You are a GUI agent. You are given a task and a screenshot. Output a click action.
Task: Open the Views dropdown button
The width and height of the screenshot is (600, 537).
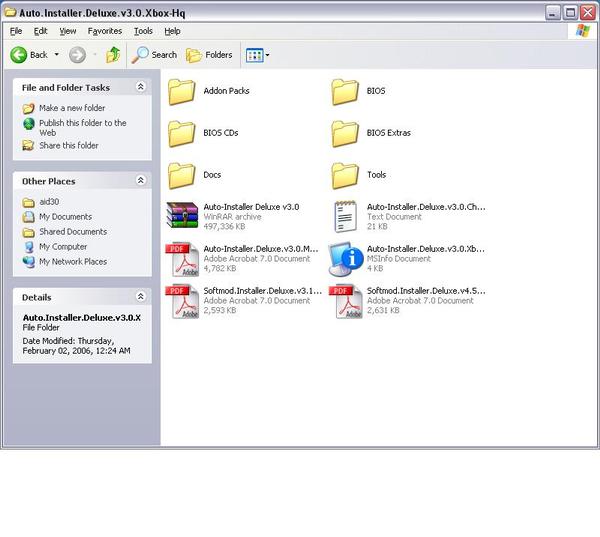tap(258, 55)
